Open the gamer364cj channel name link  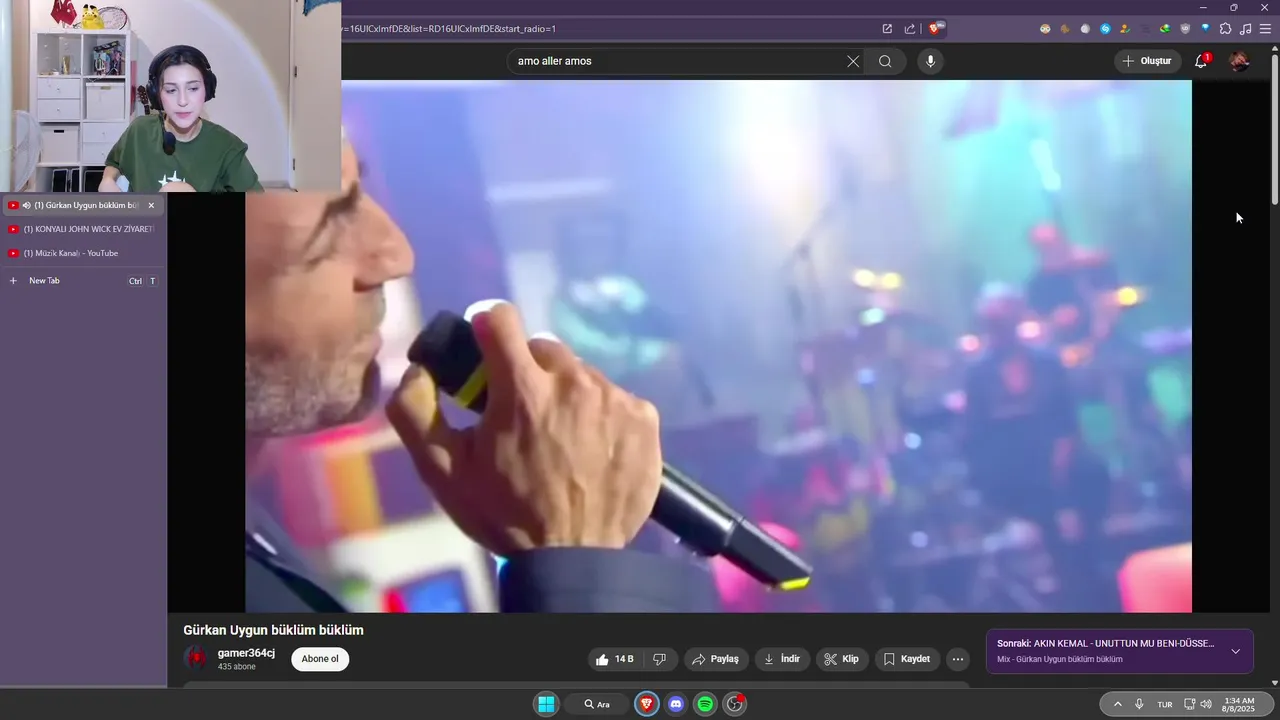click(x=246, y=653)
